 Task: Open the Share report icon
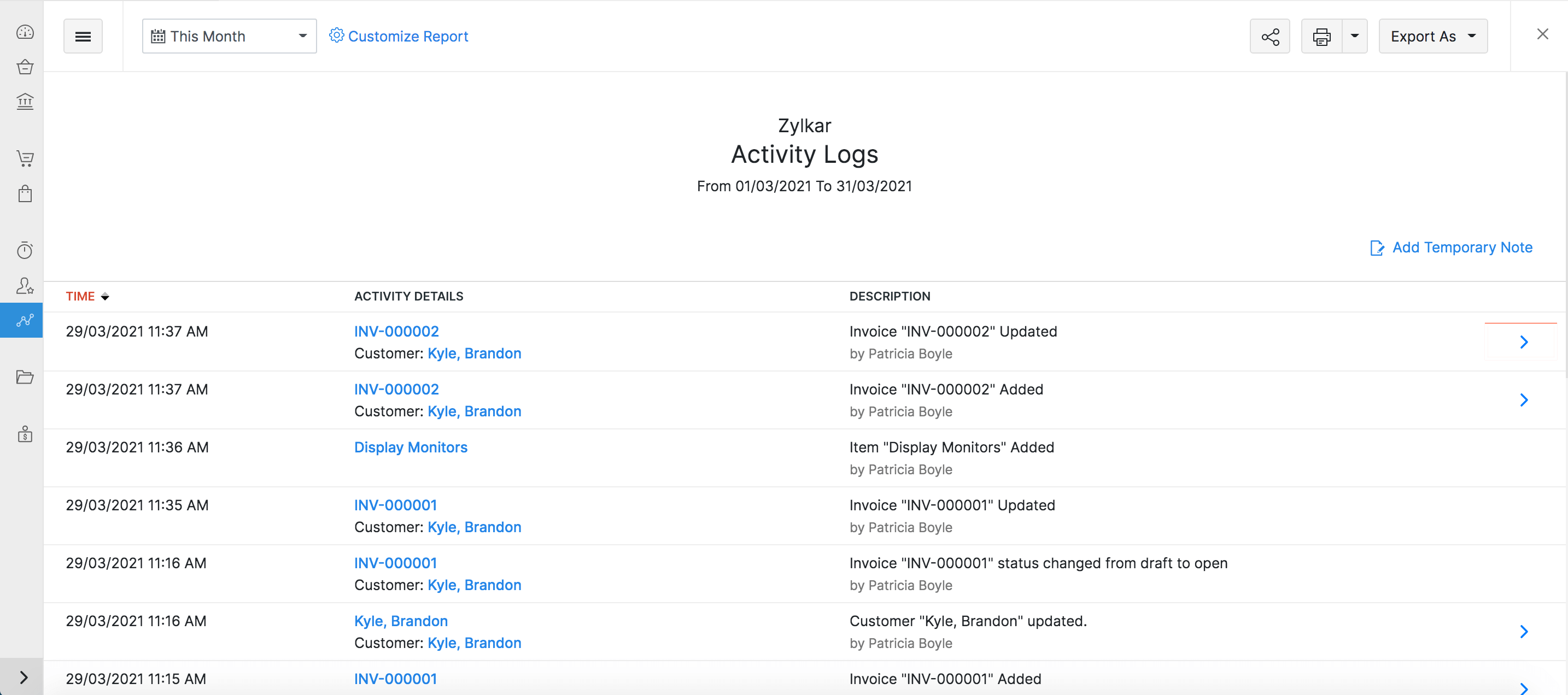[x=1269, y=36]
